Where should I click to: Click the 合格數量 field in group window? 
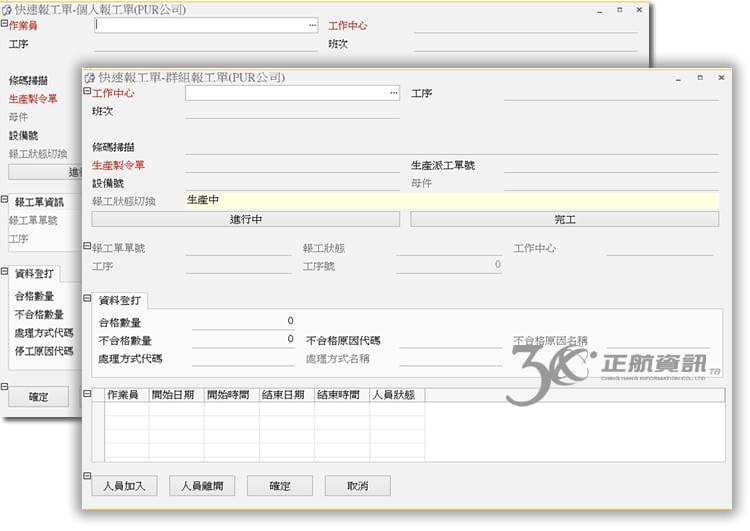point(243,322)
